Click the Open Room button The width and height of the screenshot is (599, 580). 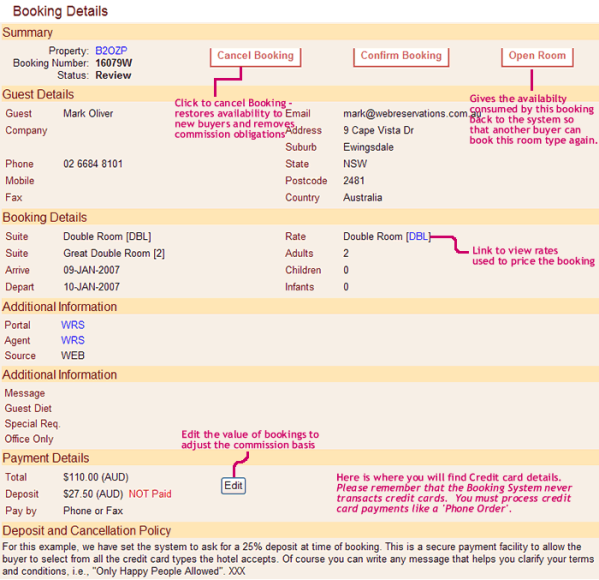point(537,57)
